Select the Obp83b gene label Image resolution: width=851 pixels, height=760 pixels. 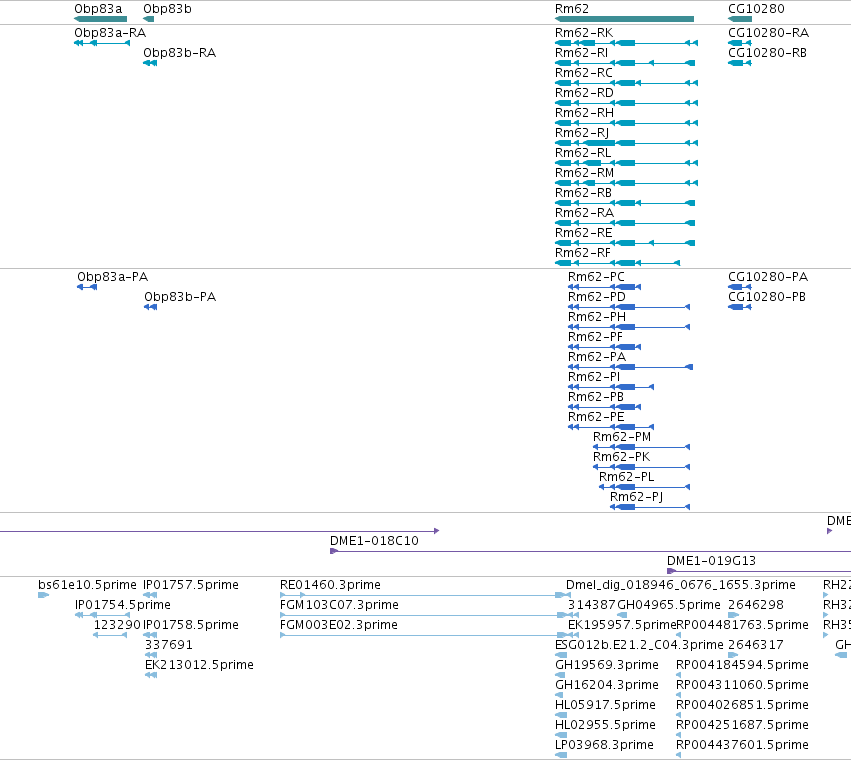pyautogui.click(x=167, y=9)
